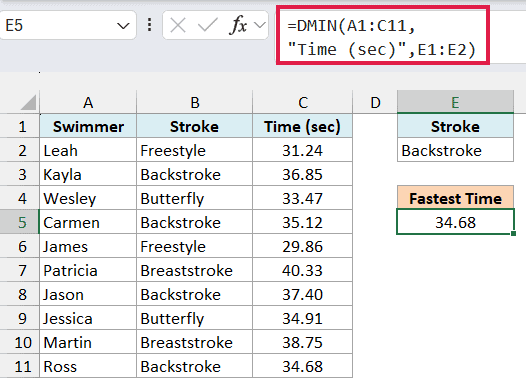Select Wesley's Butterfly stroke cell

coord(195,198)
